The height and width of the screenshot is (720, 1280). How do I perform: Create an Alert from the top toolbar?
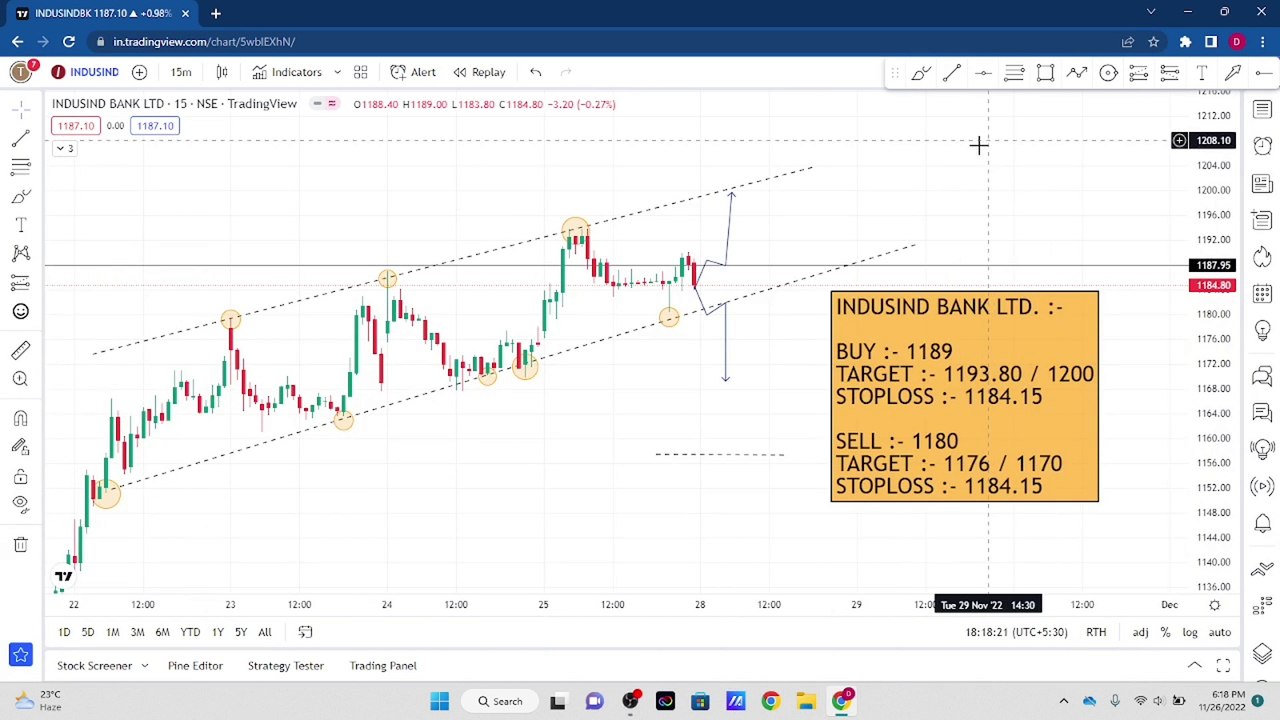point(412,72)
